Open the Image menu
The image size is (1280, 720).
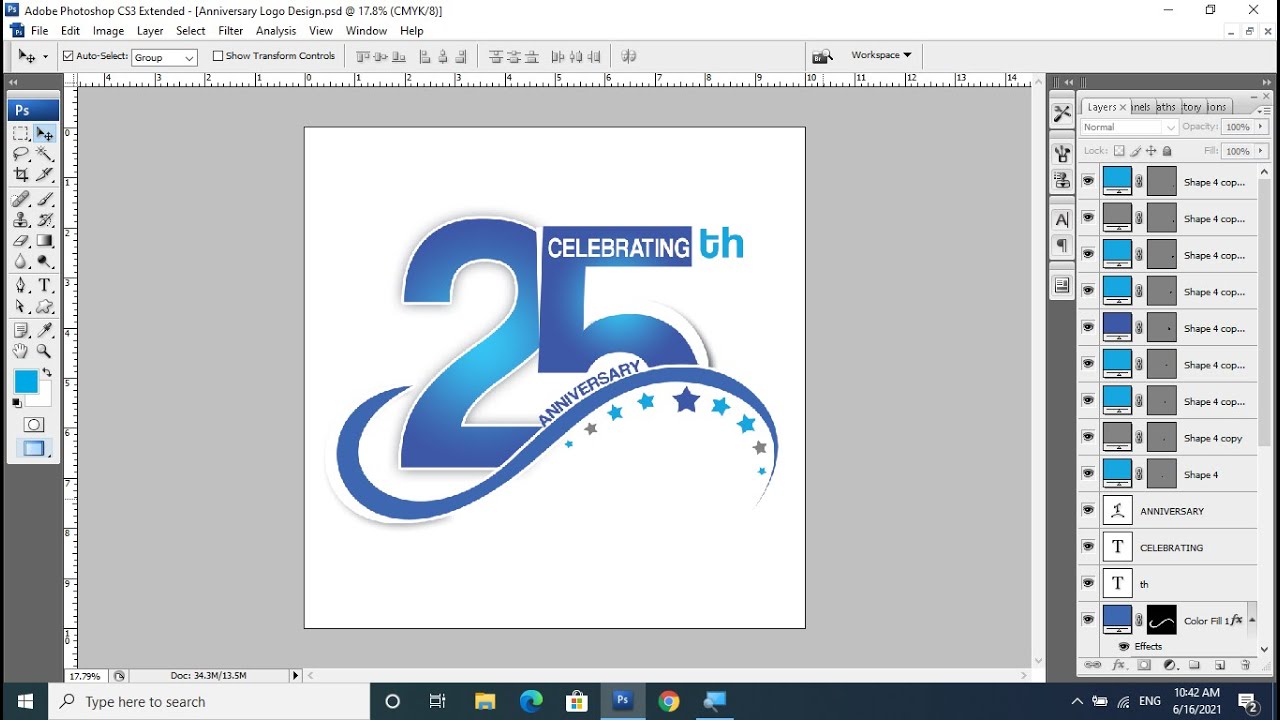(x=108, y=31)
